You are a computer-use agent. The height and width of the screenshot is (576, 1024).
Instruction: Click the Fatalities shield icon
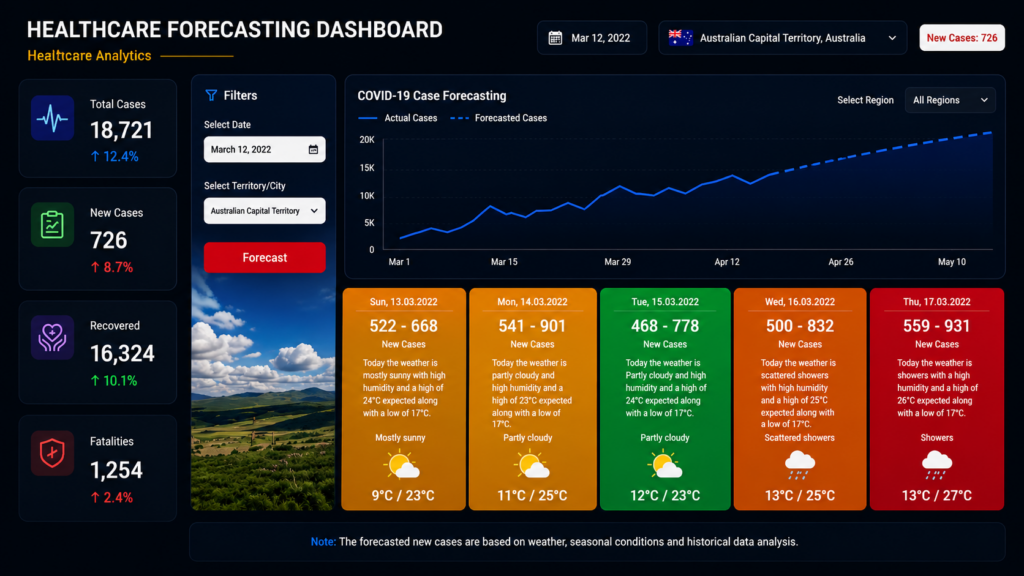point(52,453)
